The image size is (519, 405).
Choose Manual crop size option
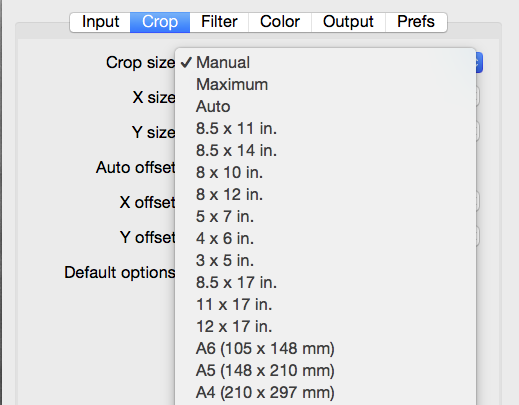[325, 62]
